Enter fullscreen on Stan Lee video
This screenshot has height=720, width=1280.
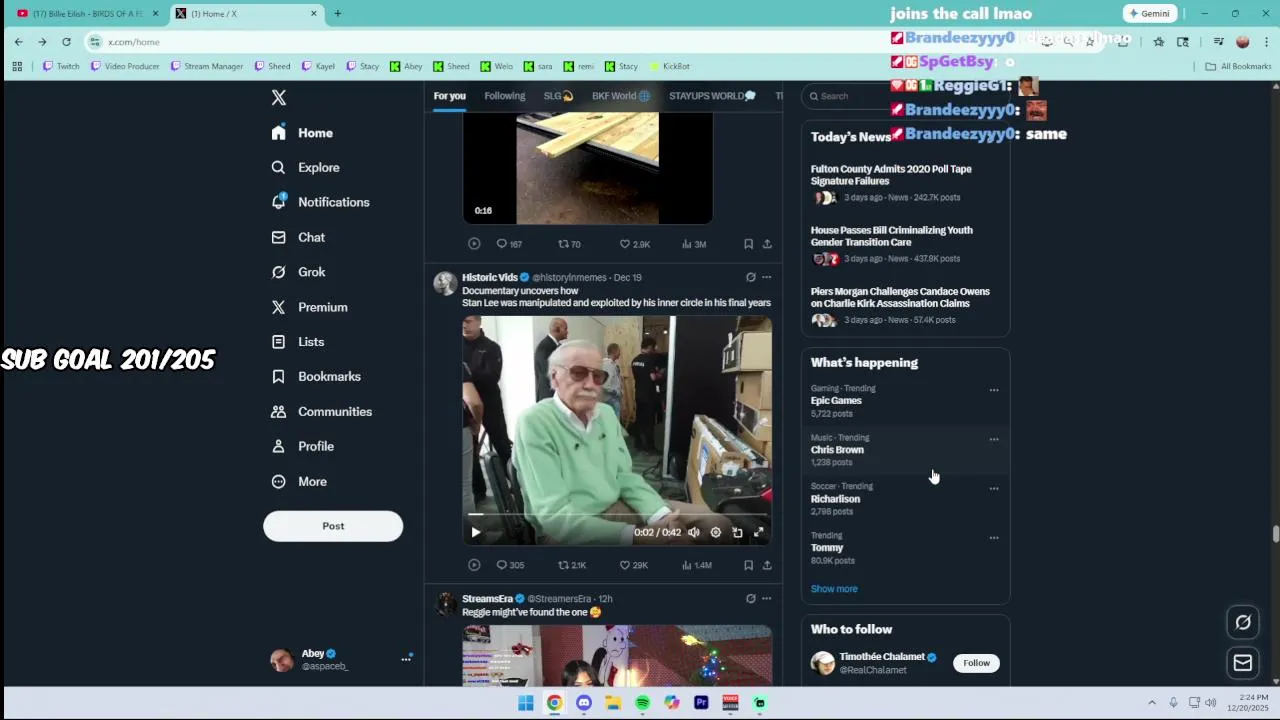point(759,532)
